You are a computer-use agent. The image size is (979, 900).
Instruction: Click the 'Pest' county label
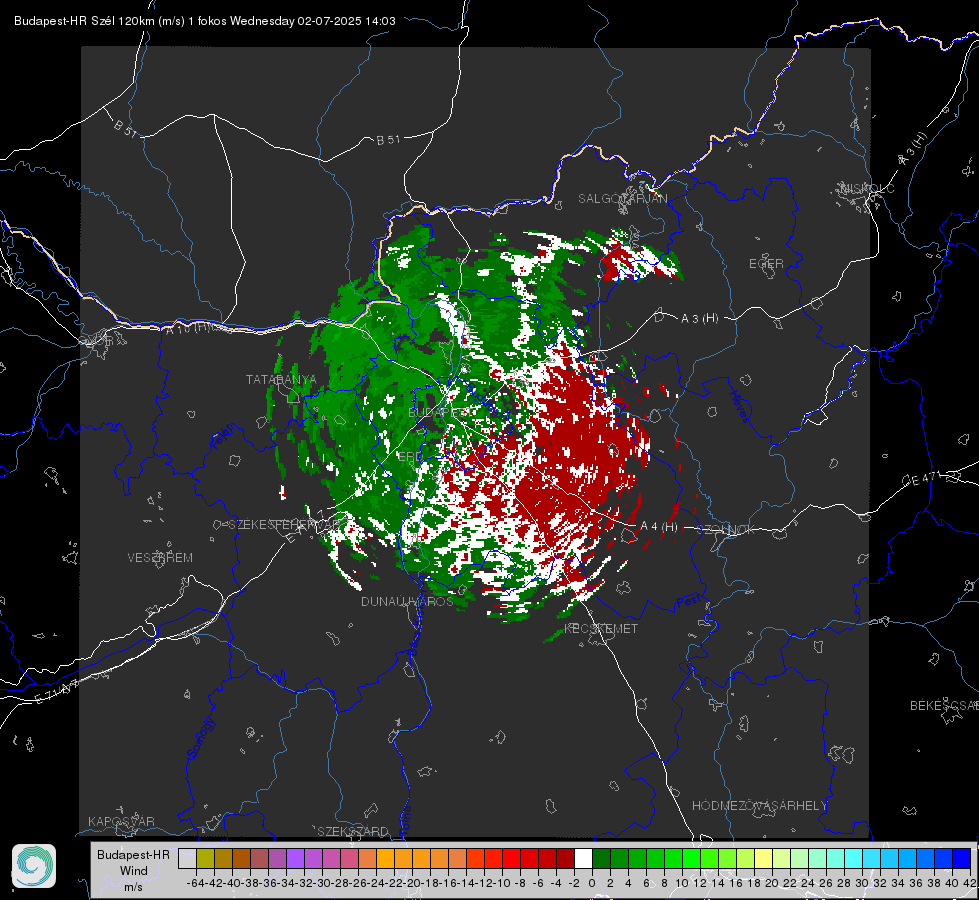pyautogui.click(x=688, y=602)
